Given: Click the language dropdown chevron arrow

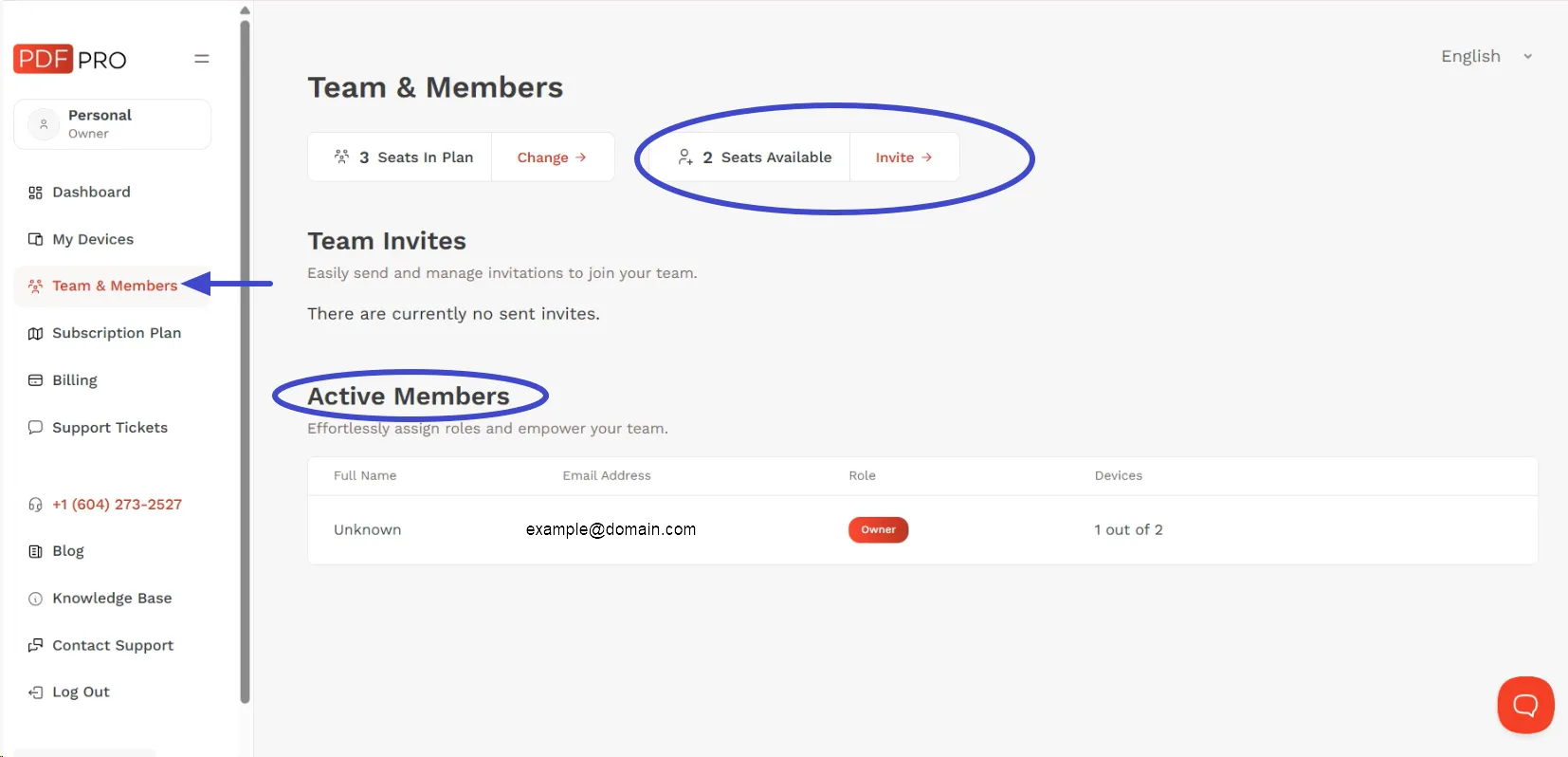Looking at the screenshot, I should coord(1527,57).
